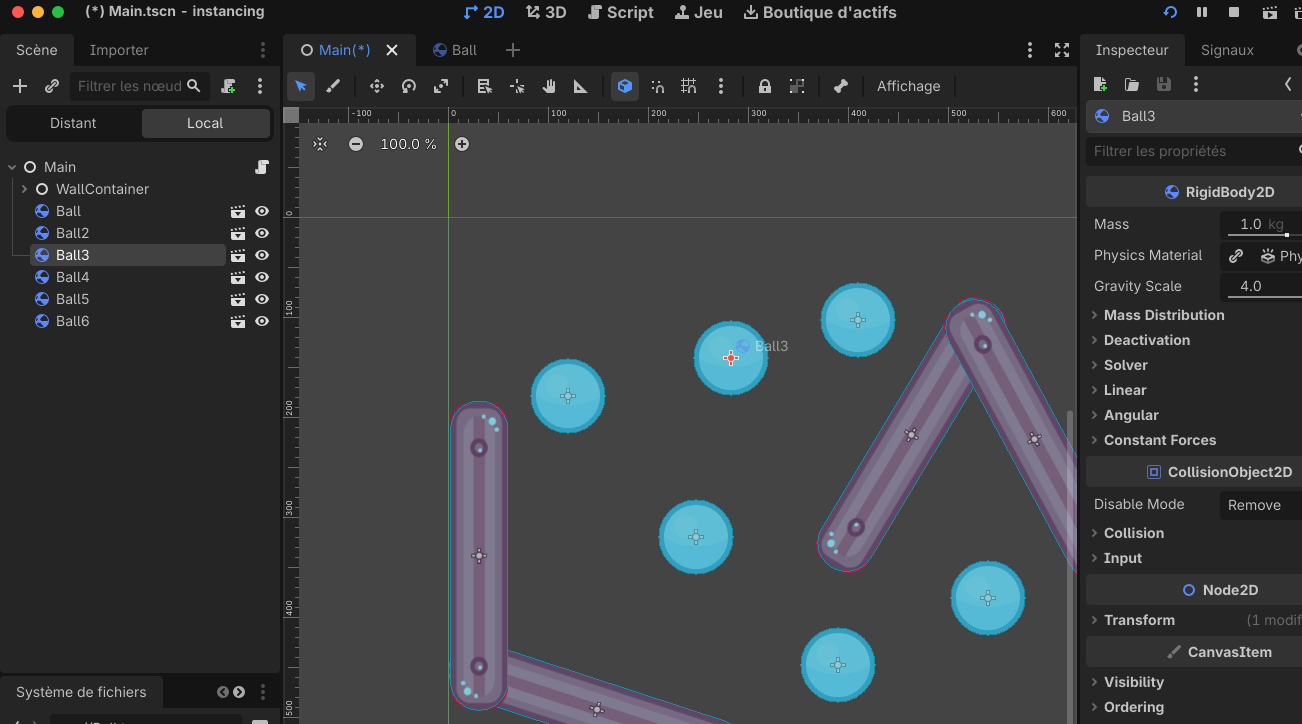Switch to the Move mode tool
This screenshot has height=724, width=1302.
pos(377,86)
